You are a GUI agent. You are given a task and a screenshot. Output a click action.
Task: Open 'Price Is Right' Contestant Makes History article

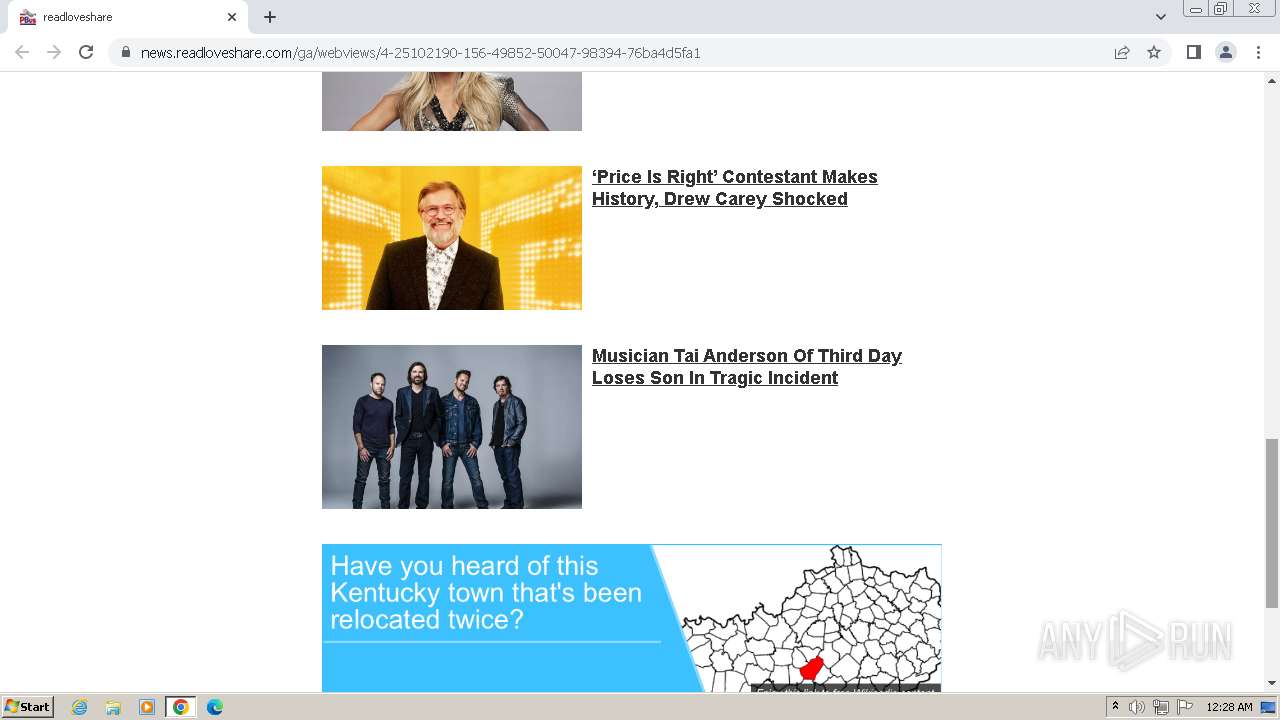tap(735, 188)
